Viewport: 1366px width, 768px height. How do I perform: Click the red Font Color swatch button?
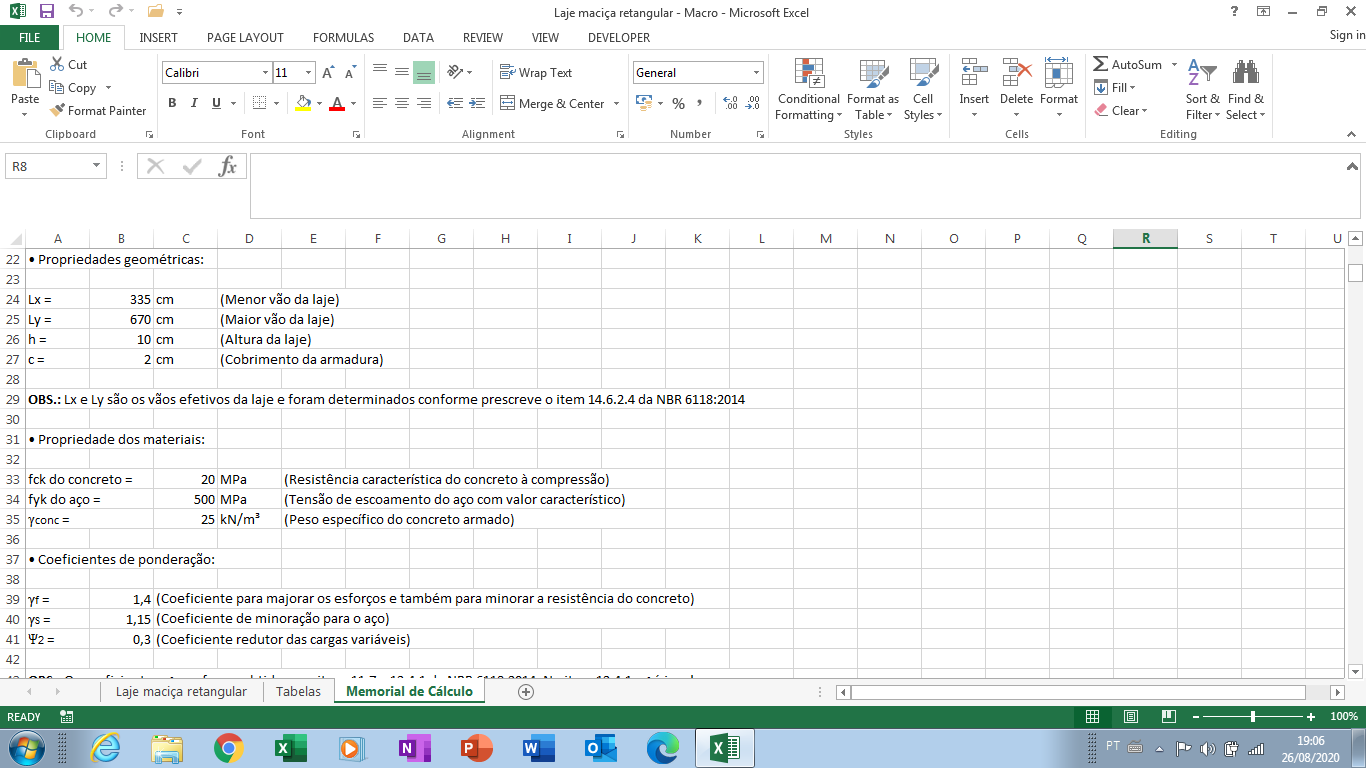point(337,103)
